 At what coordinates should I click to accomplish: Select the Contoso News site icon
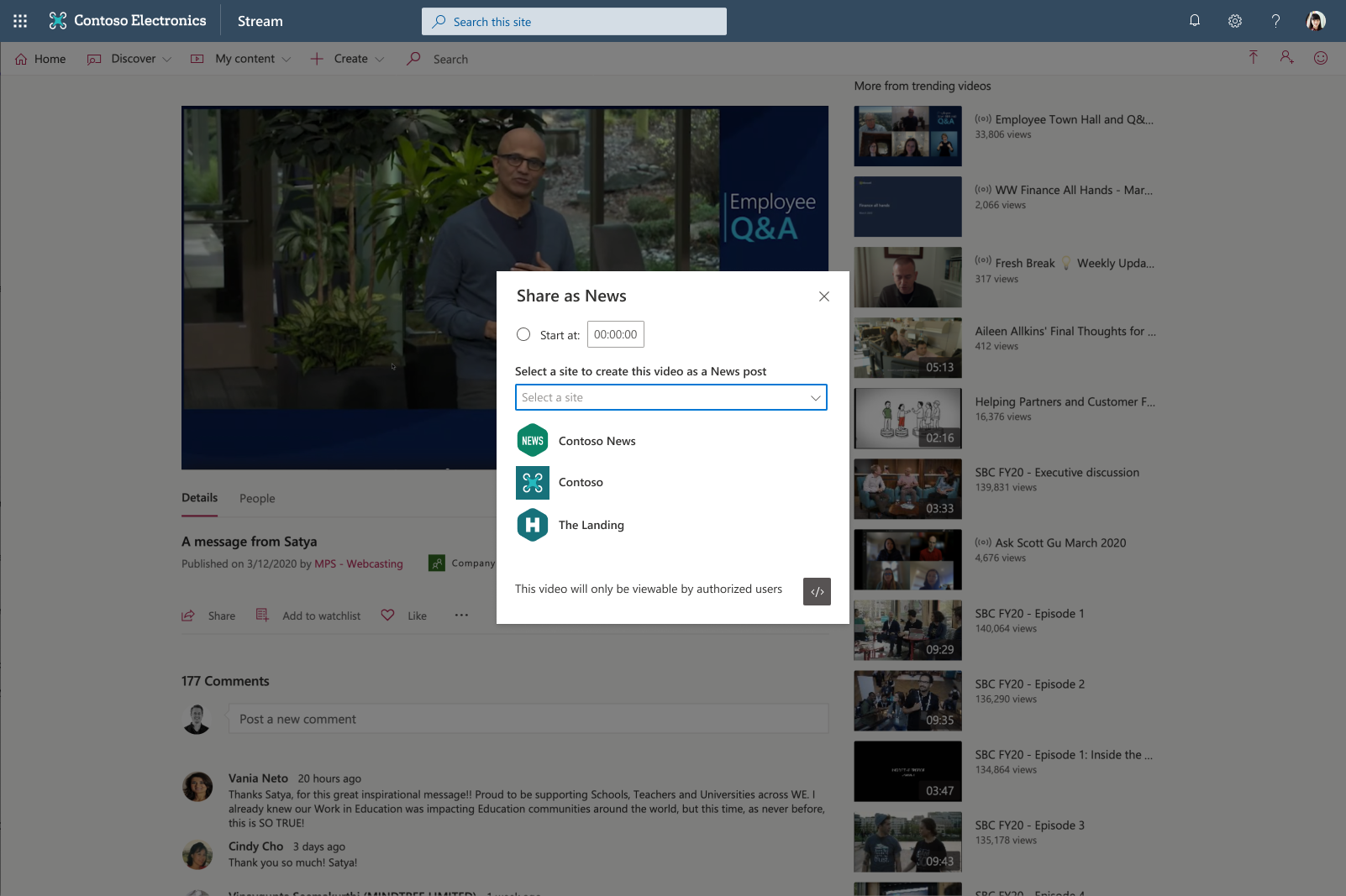(533, 440)
